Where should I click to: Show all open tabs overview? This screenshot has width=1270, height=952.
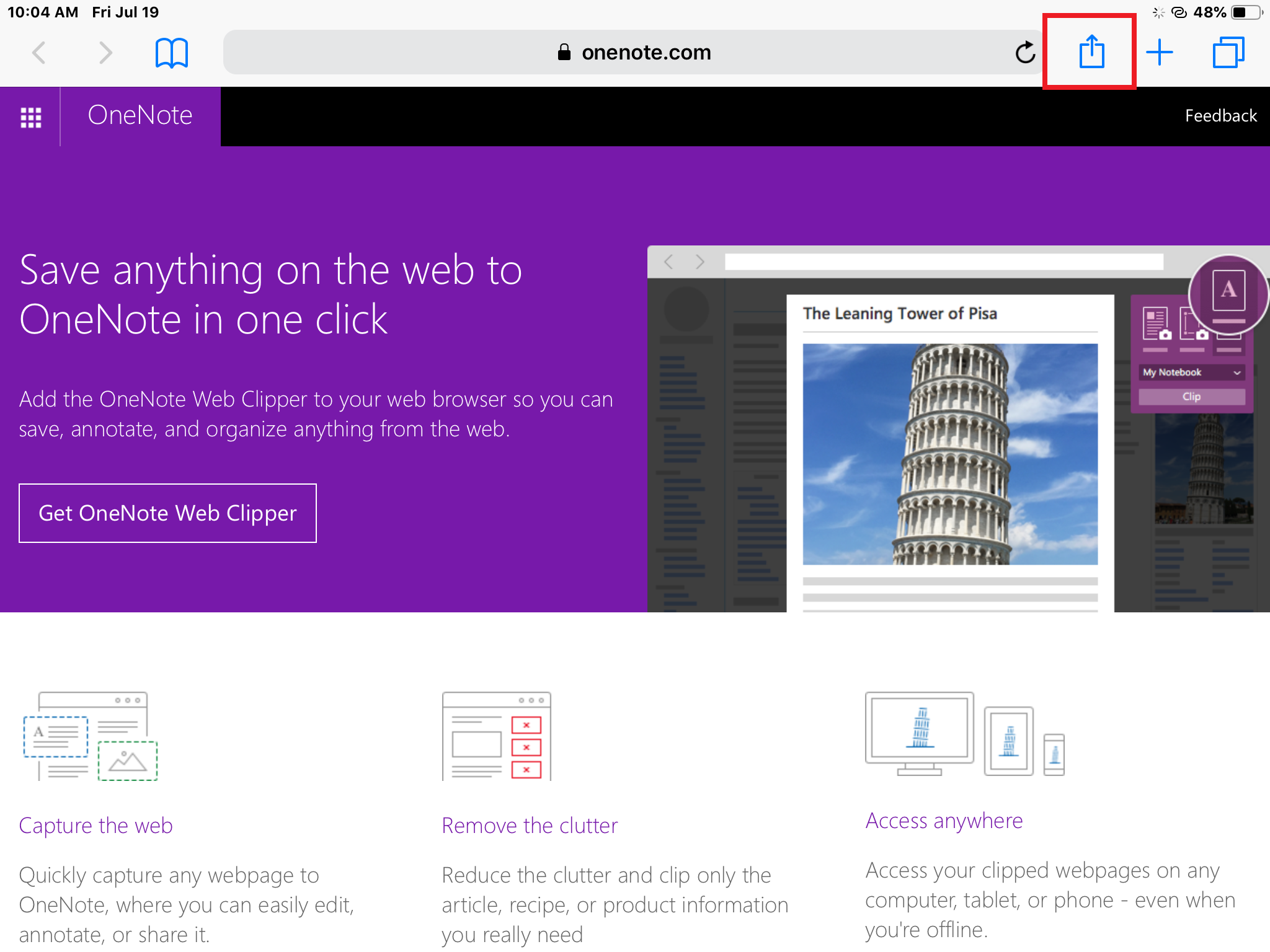click(x=1228, y=52)
